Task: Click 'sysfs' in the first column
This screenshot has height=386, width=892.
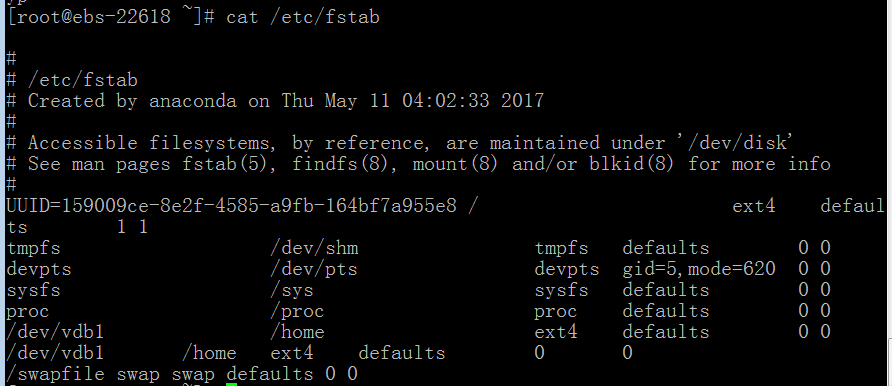Action: coord(34,290)
